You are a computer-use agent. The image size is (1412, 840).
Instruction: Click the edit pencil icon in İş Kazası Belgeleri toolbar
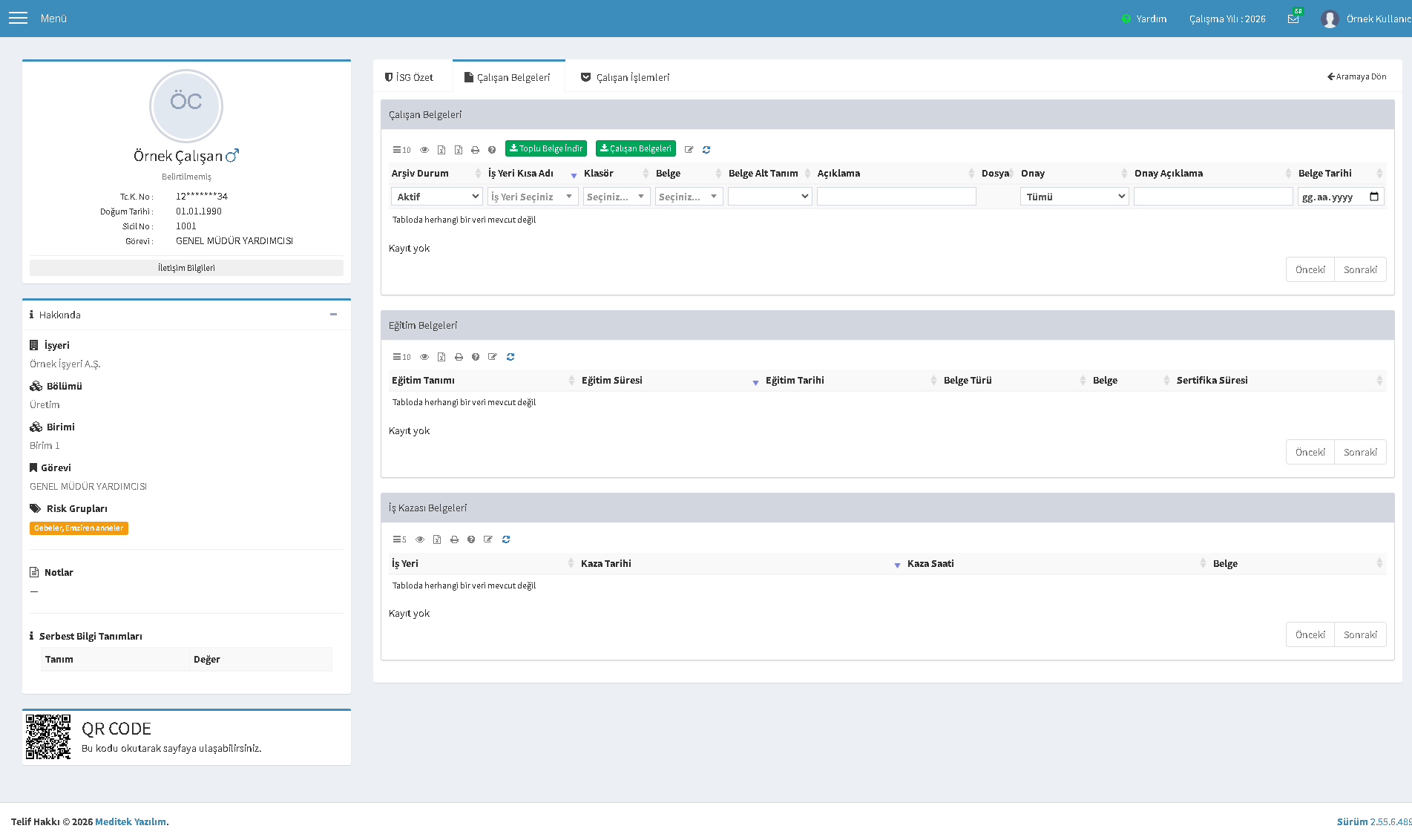point(488,539)
